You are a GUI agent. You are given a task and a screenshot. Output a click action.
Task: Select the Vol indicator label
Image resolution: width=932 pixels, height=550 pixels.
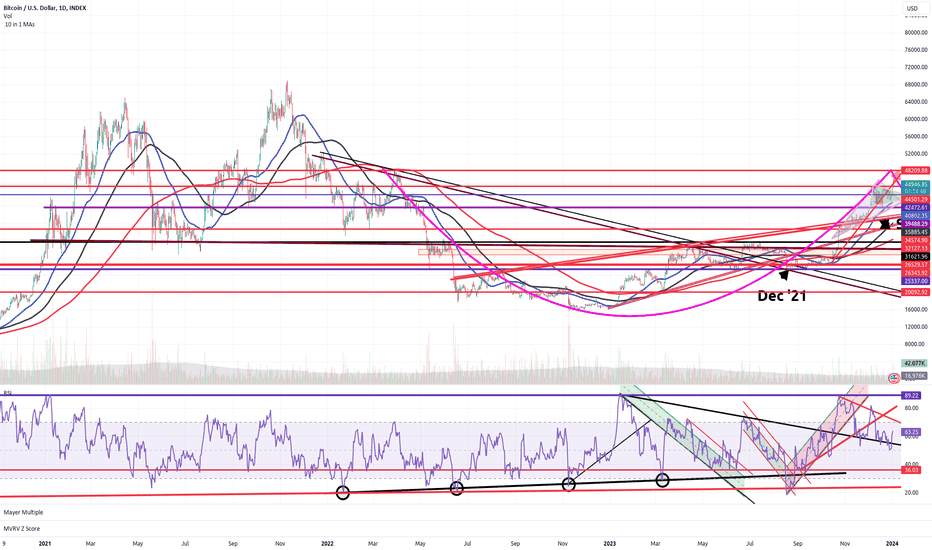[x=8, y=16]
